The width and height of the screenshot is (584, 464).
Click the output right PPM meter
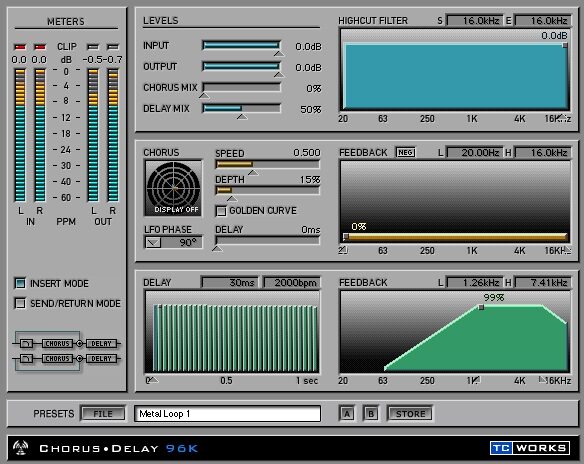tap(112, 135)
